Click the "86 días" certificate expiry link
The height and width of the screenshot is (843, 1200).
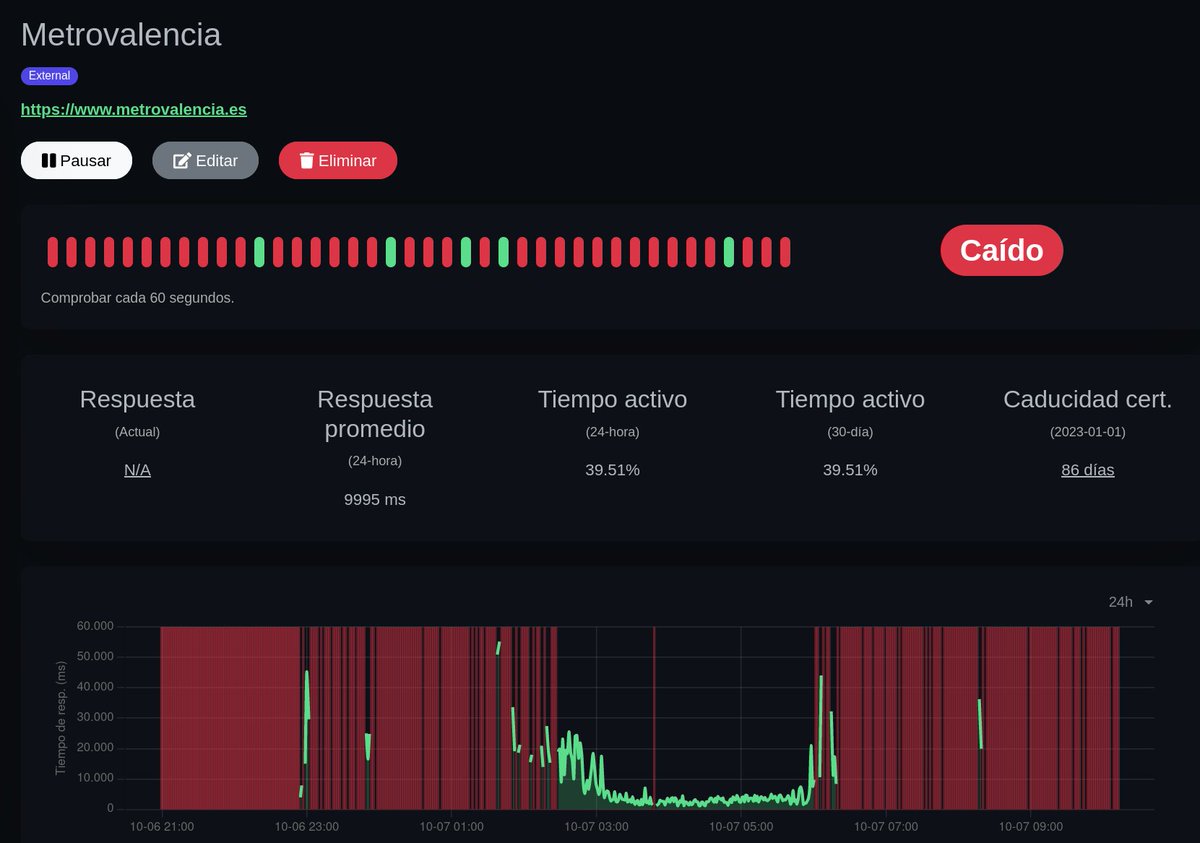coord(1087,469)
